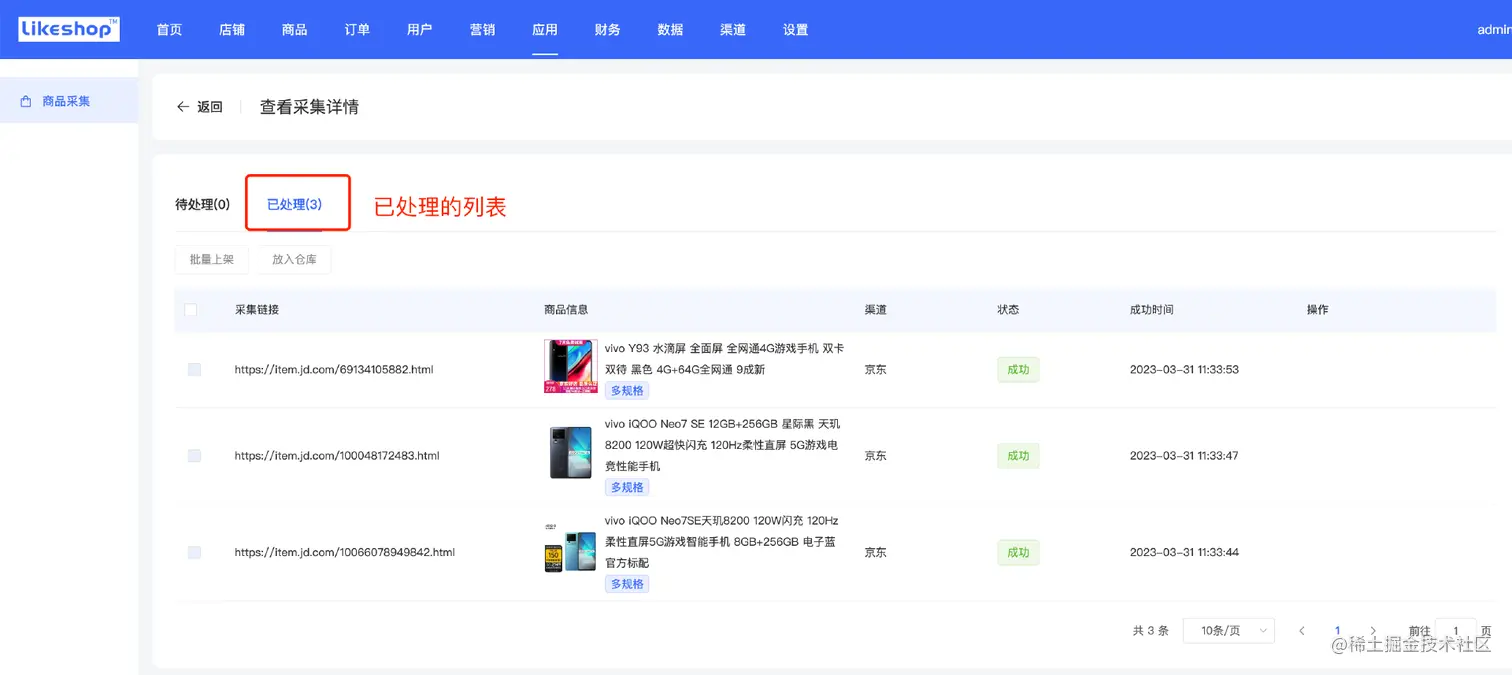Go to next page arrow in pagination

[1373, 631]
